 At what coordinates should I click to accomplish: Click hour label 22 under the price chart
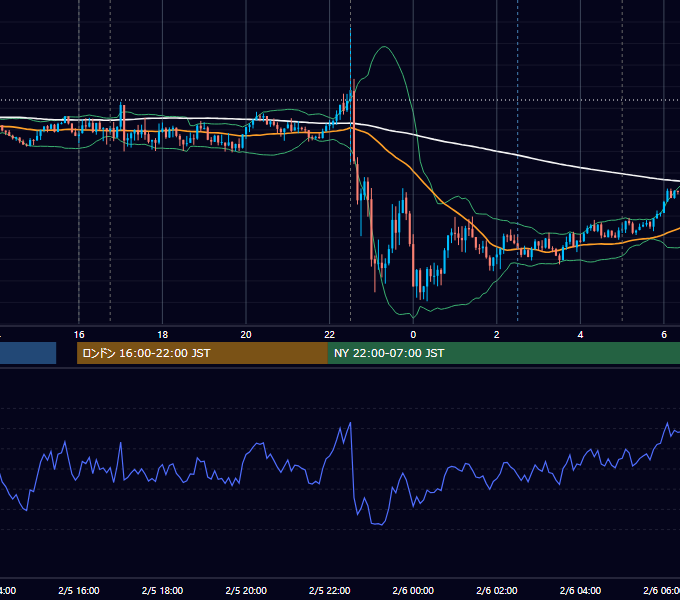coord(330,335)
